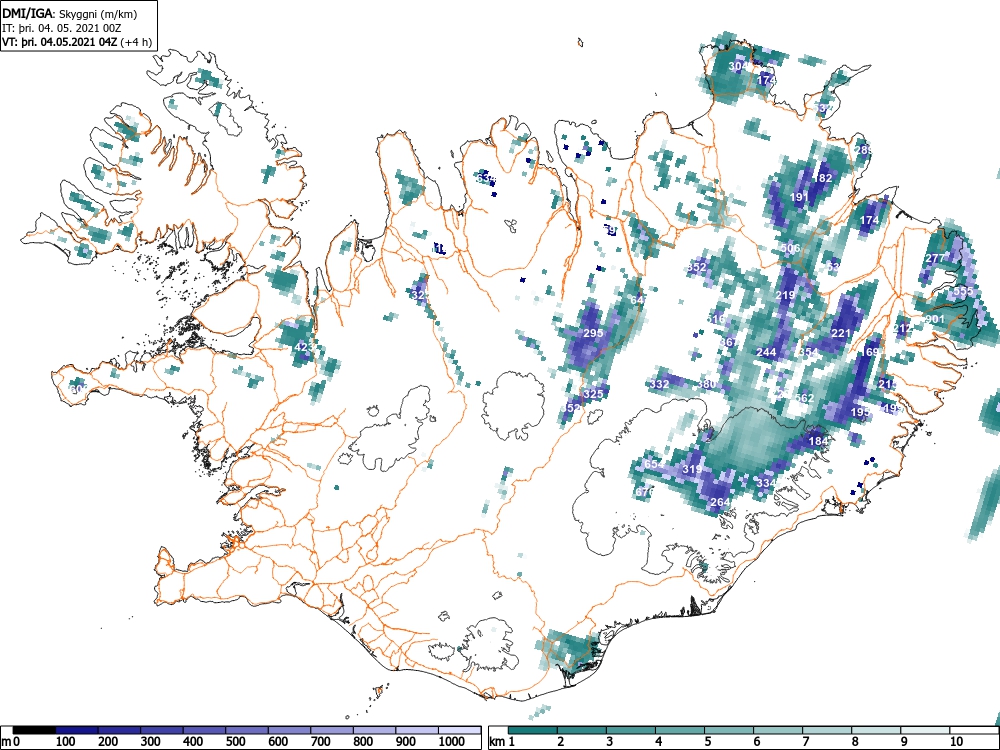Image resolution: width=1000 pixels, height=750 pixels.
Task: Click the map value '277'
Action: [x=935, y=258]
